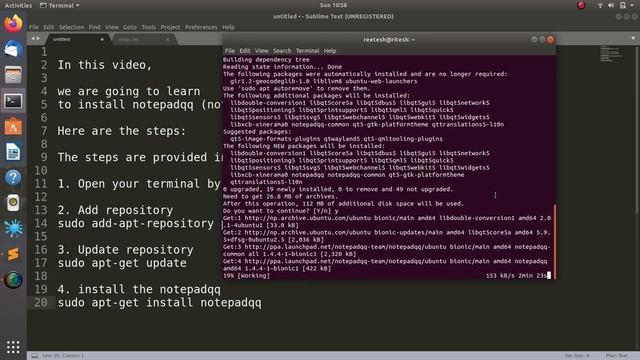
Task: Click the yellow speaker app dock icon
Action: pos(13,203)
